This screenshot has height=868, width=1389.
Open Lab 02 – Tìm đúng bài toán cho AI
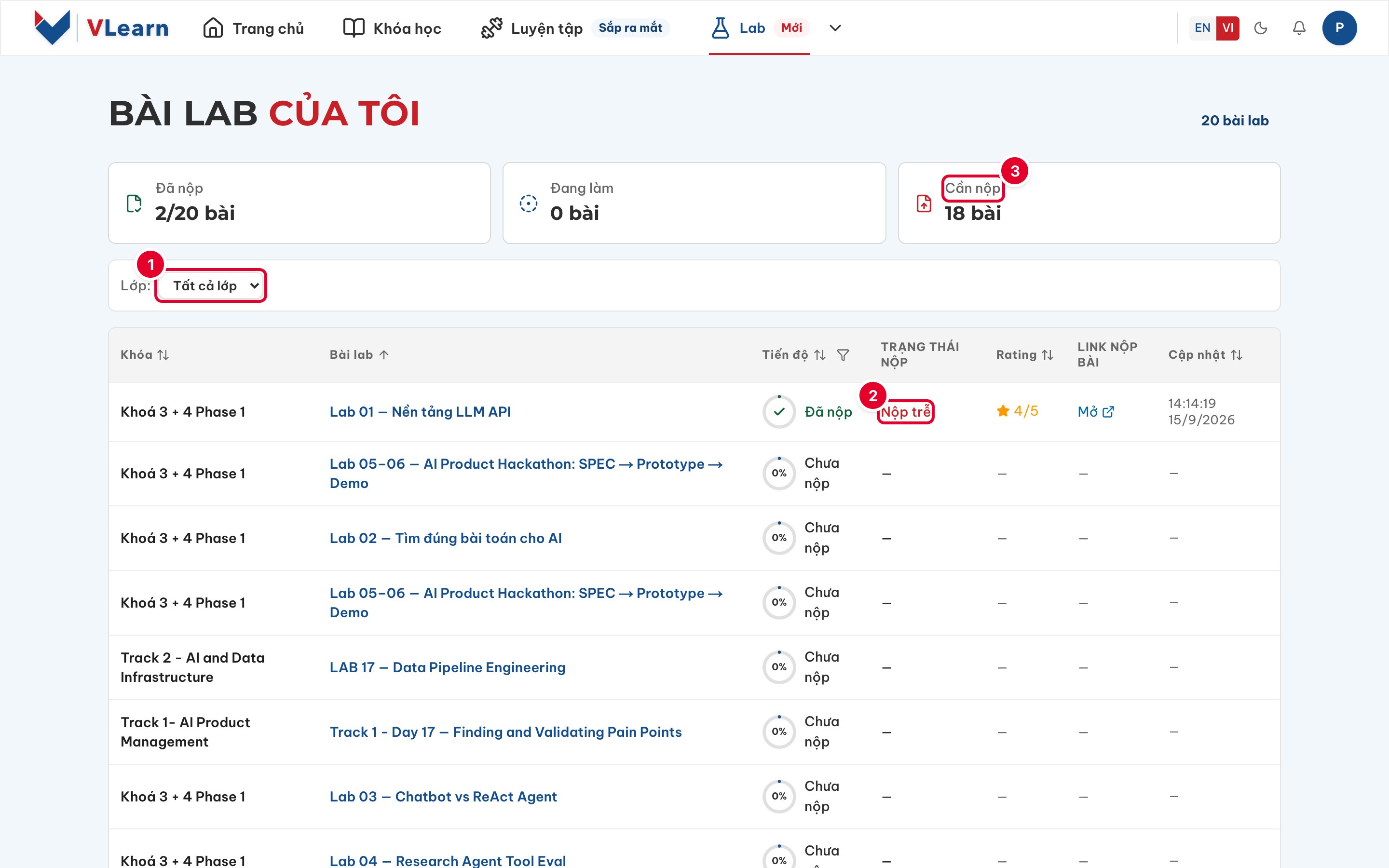tap(446, 538)
